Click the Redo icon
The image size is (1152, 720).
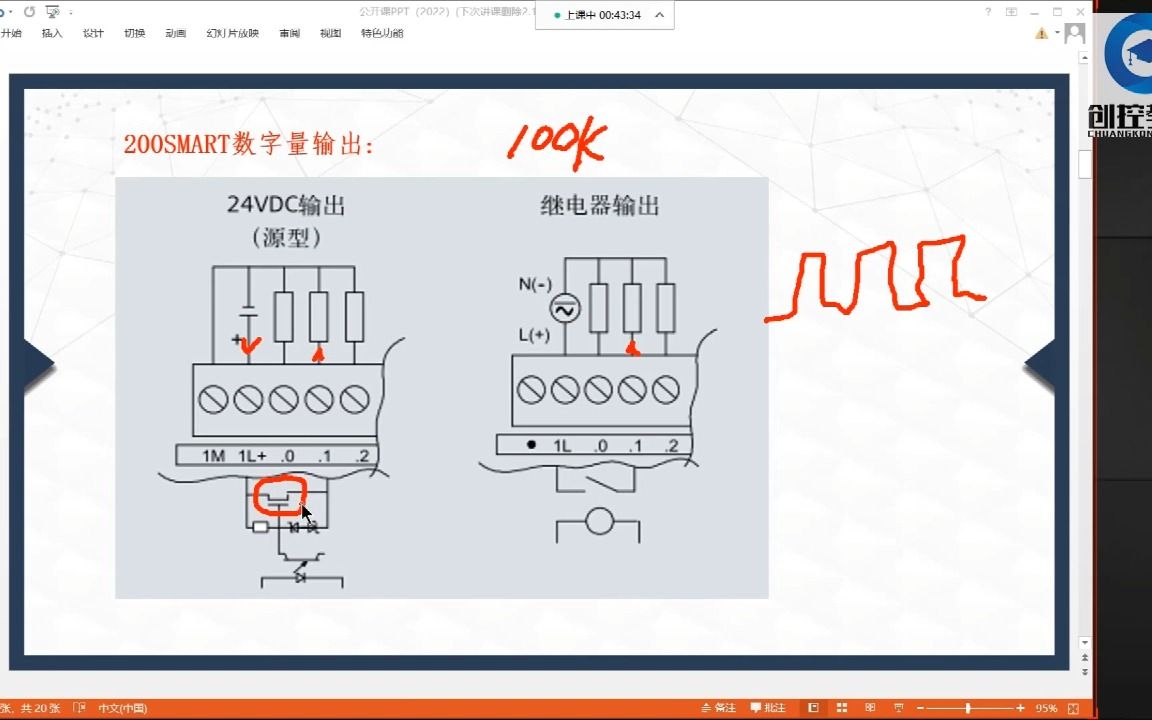pos(29,11)
